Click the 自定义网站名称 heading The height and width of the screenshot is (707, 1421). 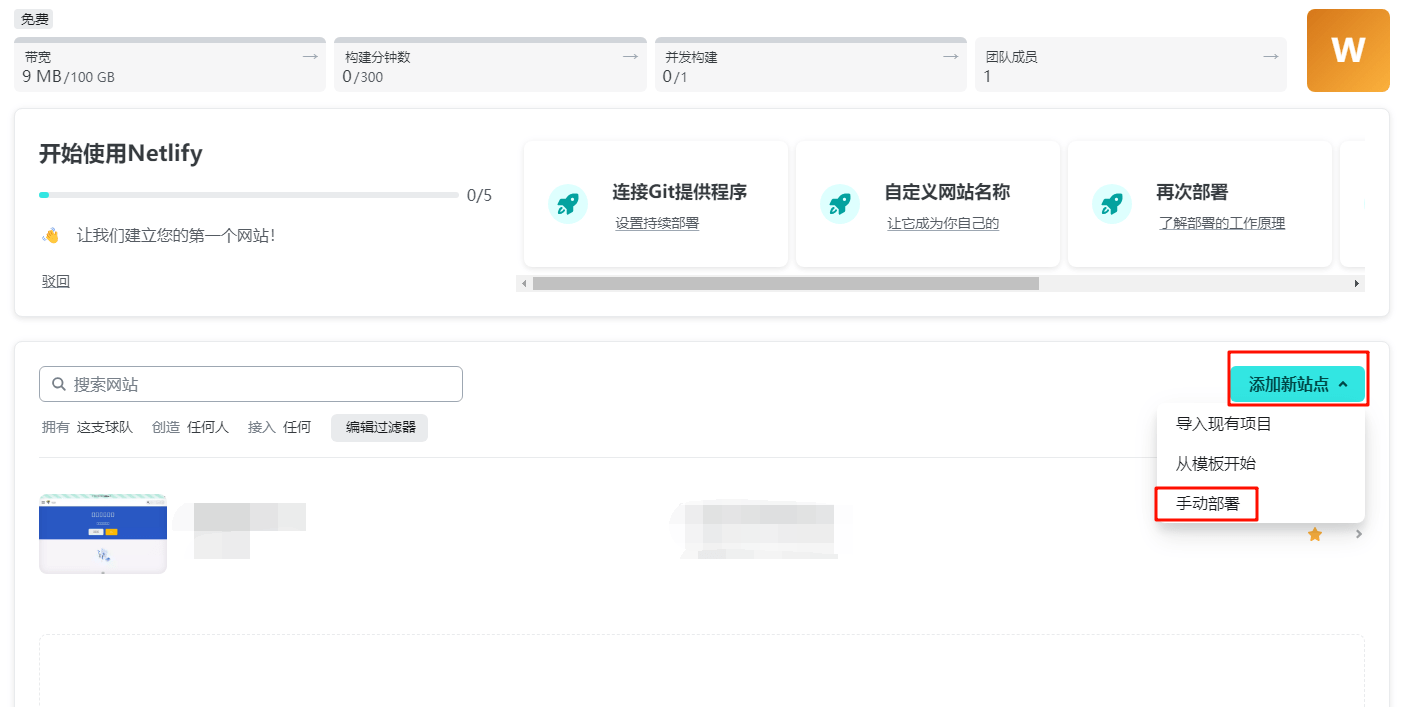[948, 193]
